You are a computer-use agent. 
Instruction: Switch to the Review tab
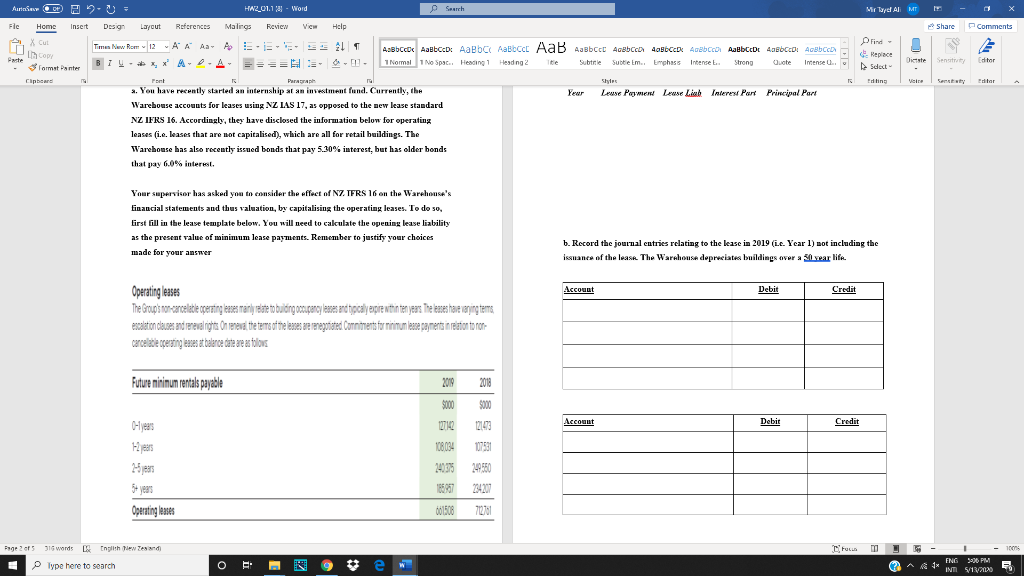[x=277, y=26]
